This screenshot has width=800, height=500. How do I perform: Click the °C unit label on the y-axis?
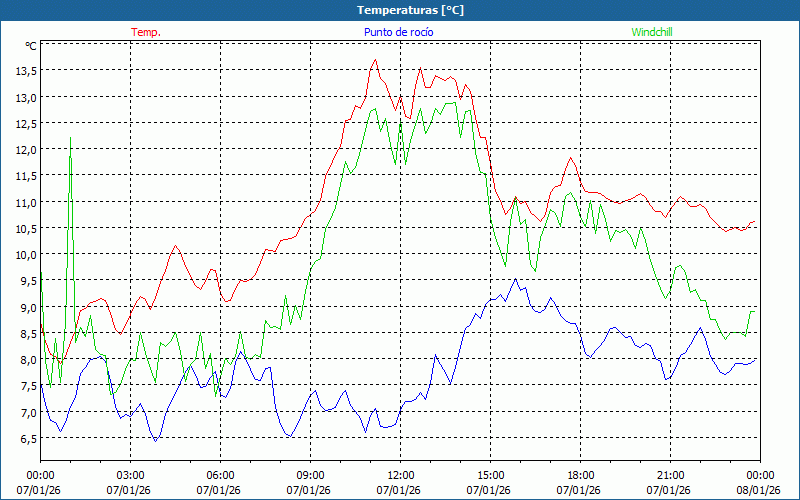[x=30, y=46]
